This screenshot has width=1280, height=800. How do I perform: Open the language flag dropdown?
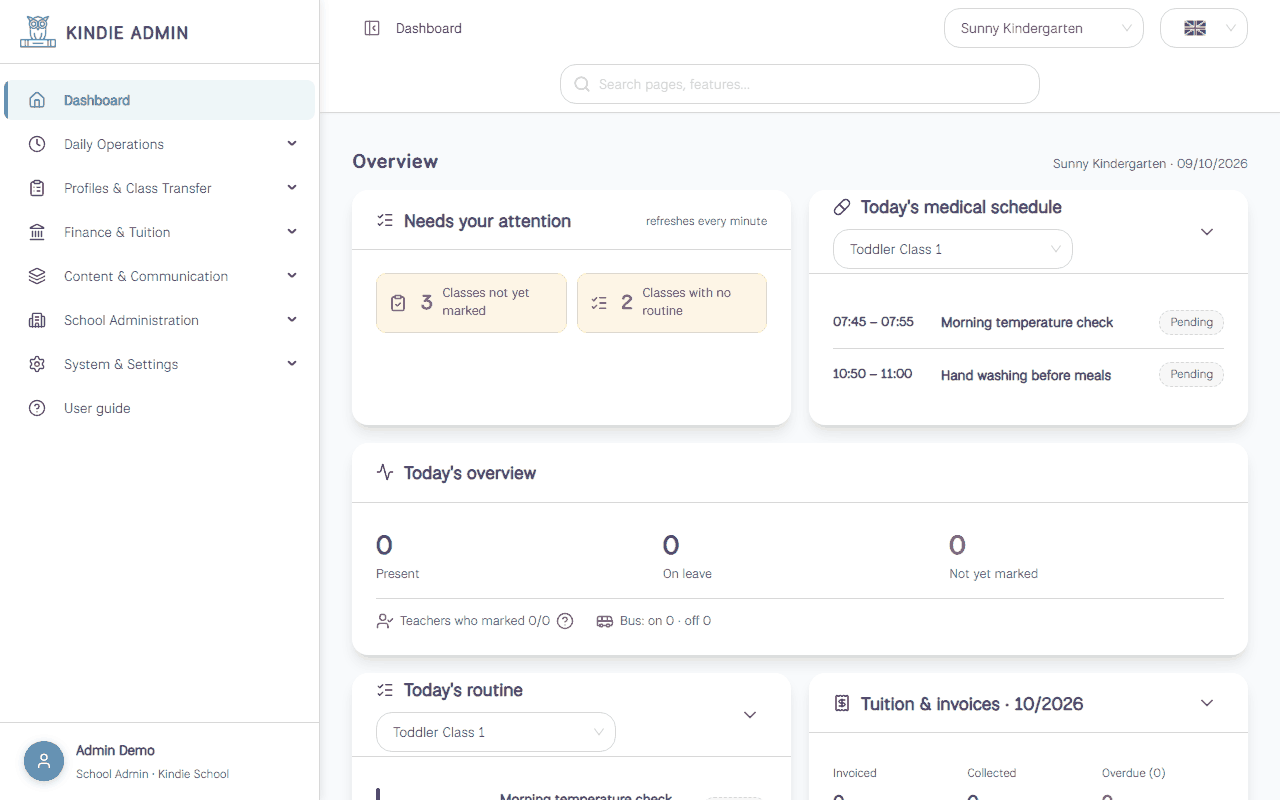(1204, 28)
